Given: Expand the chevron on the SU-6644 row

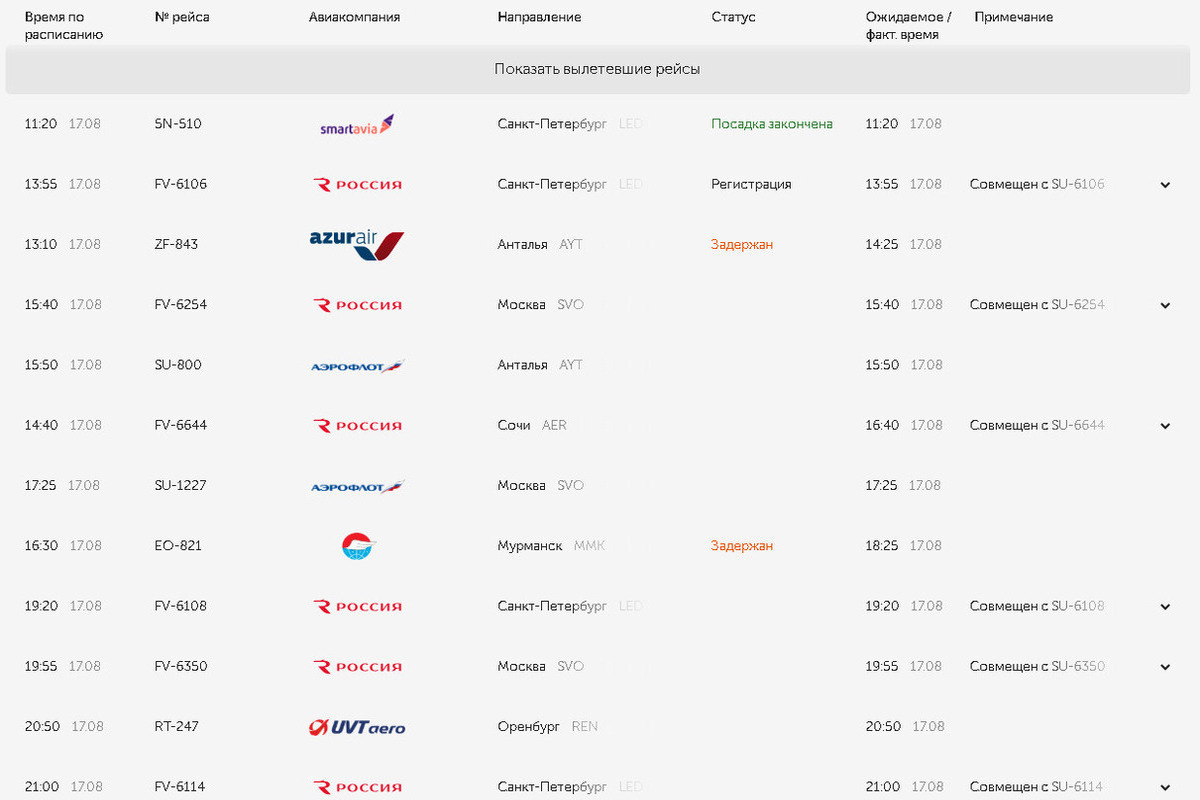Looking at the screenshot, I should (x=1165, y=426).
